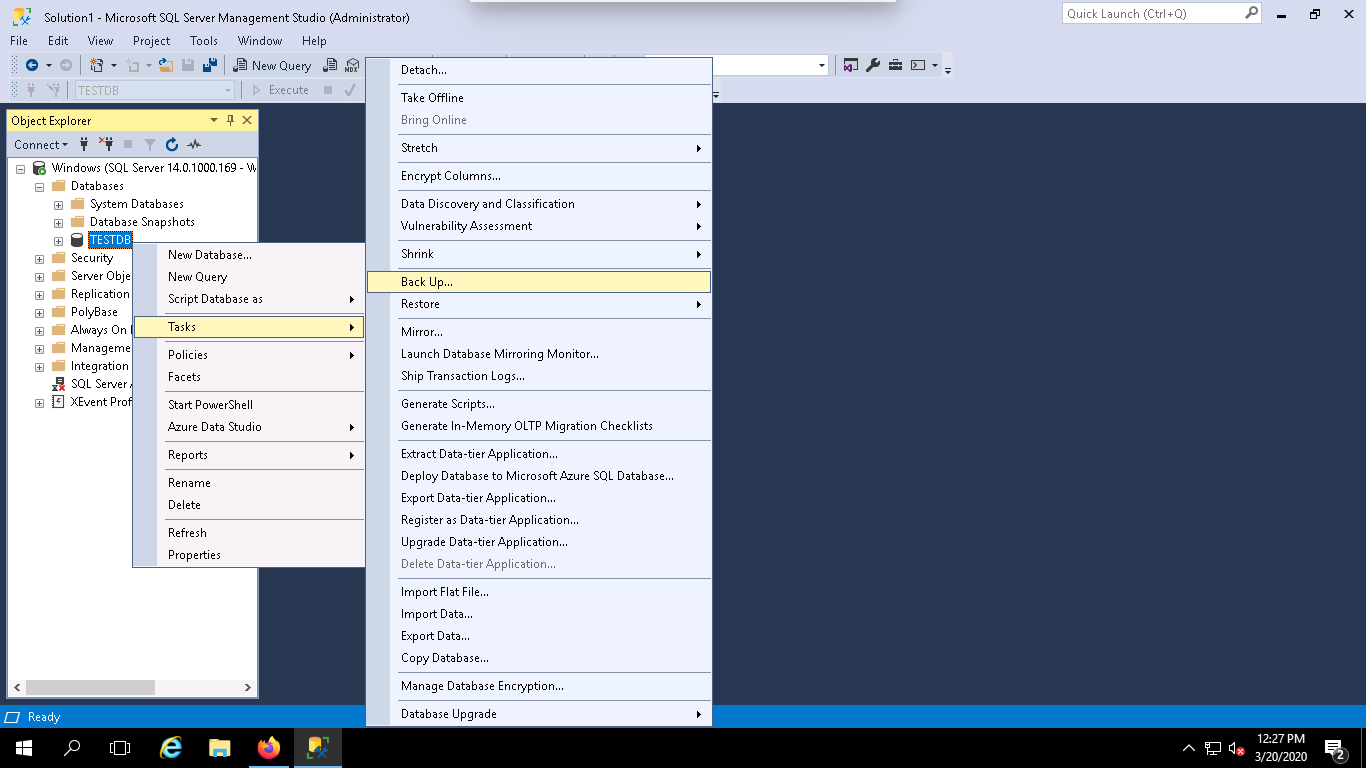Collapse the Databases tree node
Screen dimensions: 1366x768
pos(39,186)
